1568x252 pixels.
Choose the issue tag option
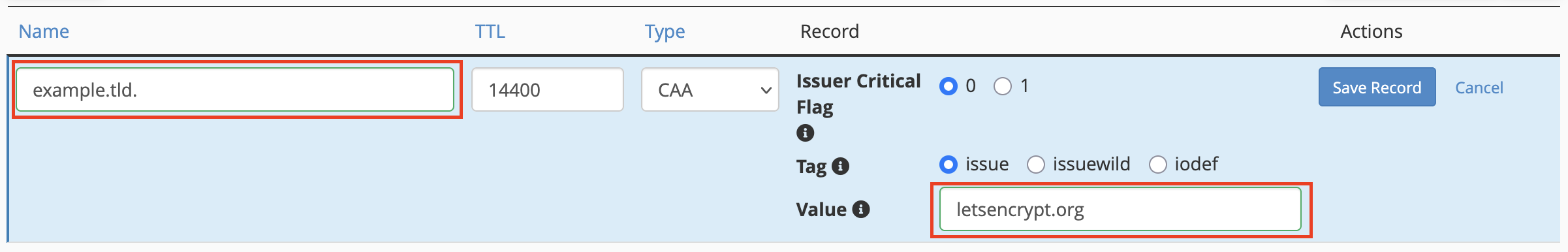pyautogui.click(x=948, y=164)
